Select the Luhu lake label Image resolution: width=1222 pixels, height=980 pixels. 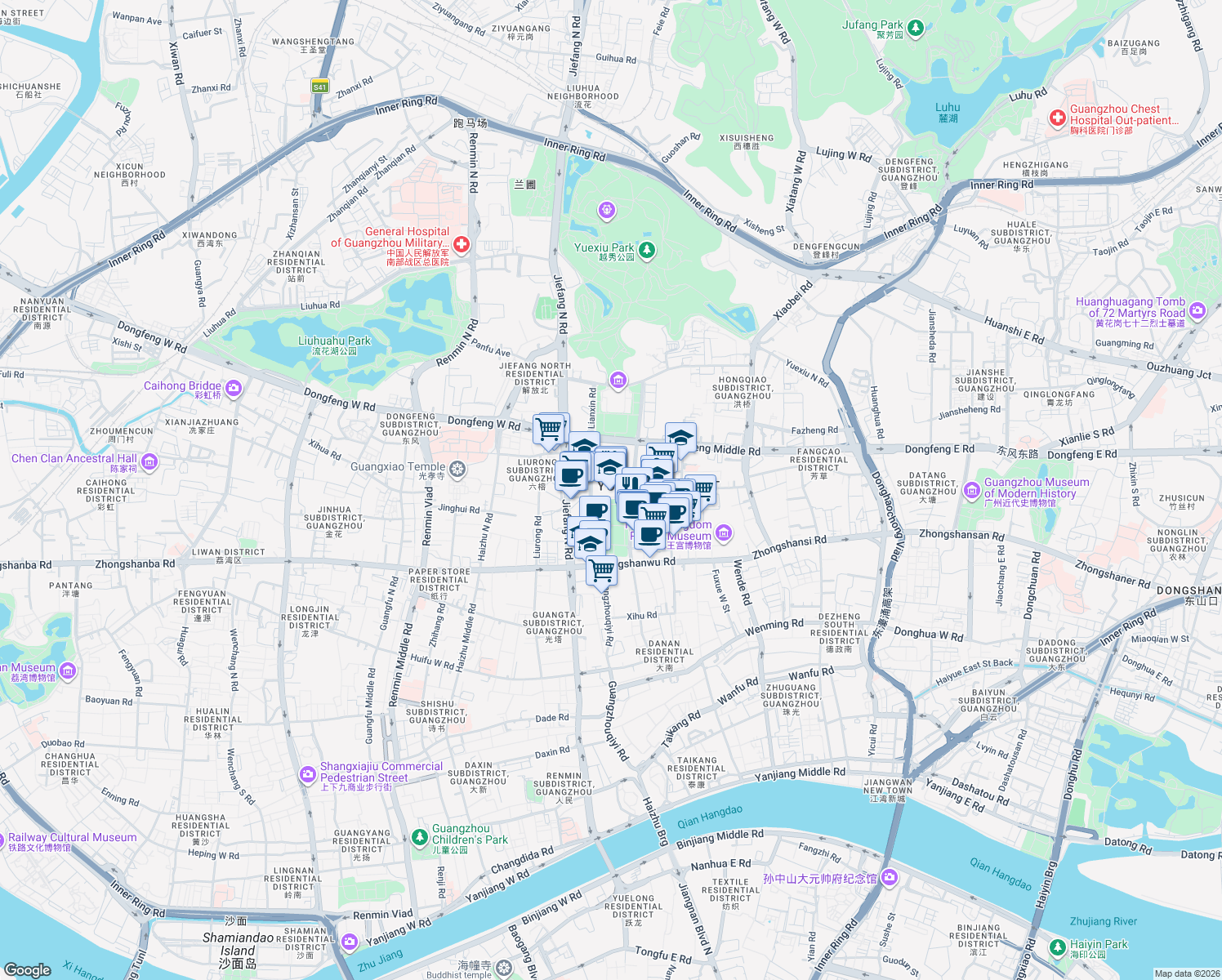coord(948,112)
